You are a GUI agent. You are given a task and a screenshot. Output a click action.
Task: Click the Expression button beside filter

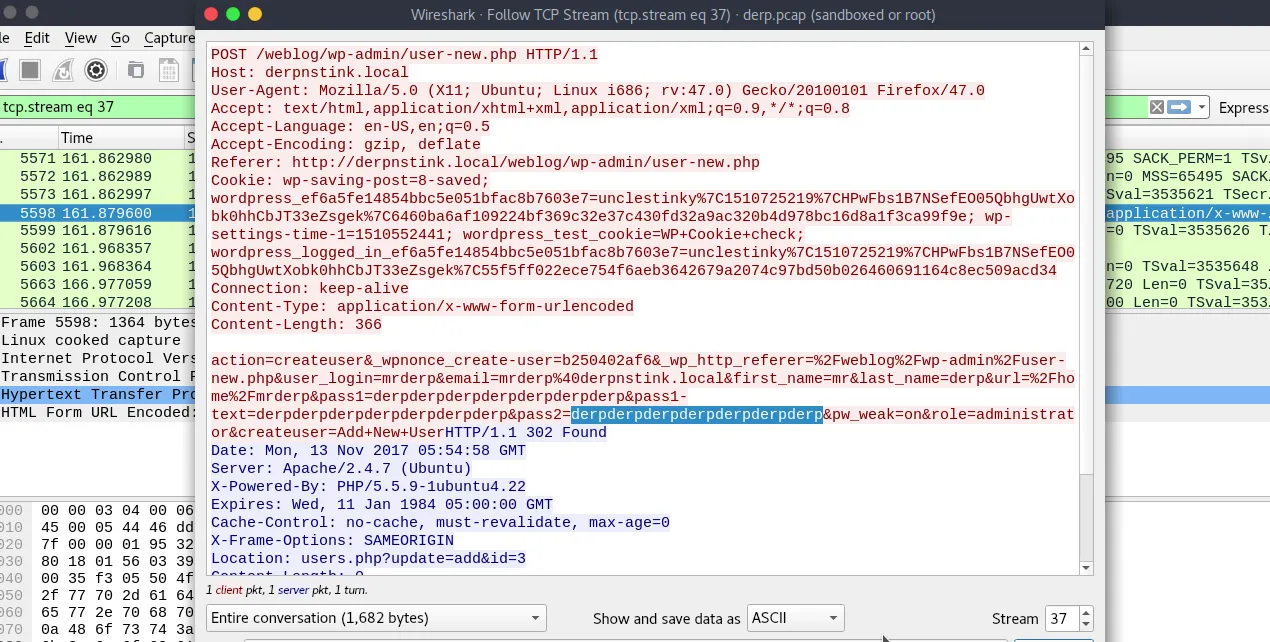click(x=1243, y=107)
